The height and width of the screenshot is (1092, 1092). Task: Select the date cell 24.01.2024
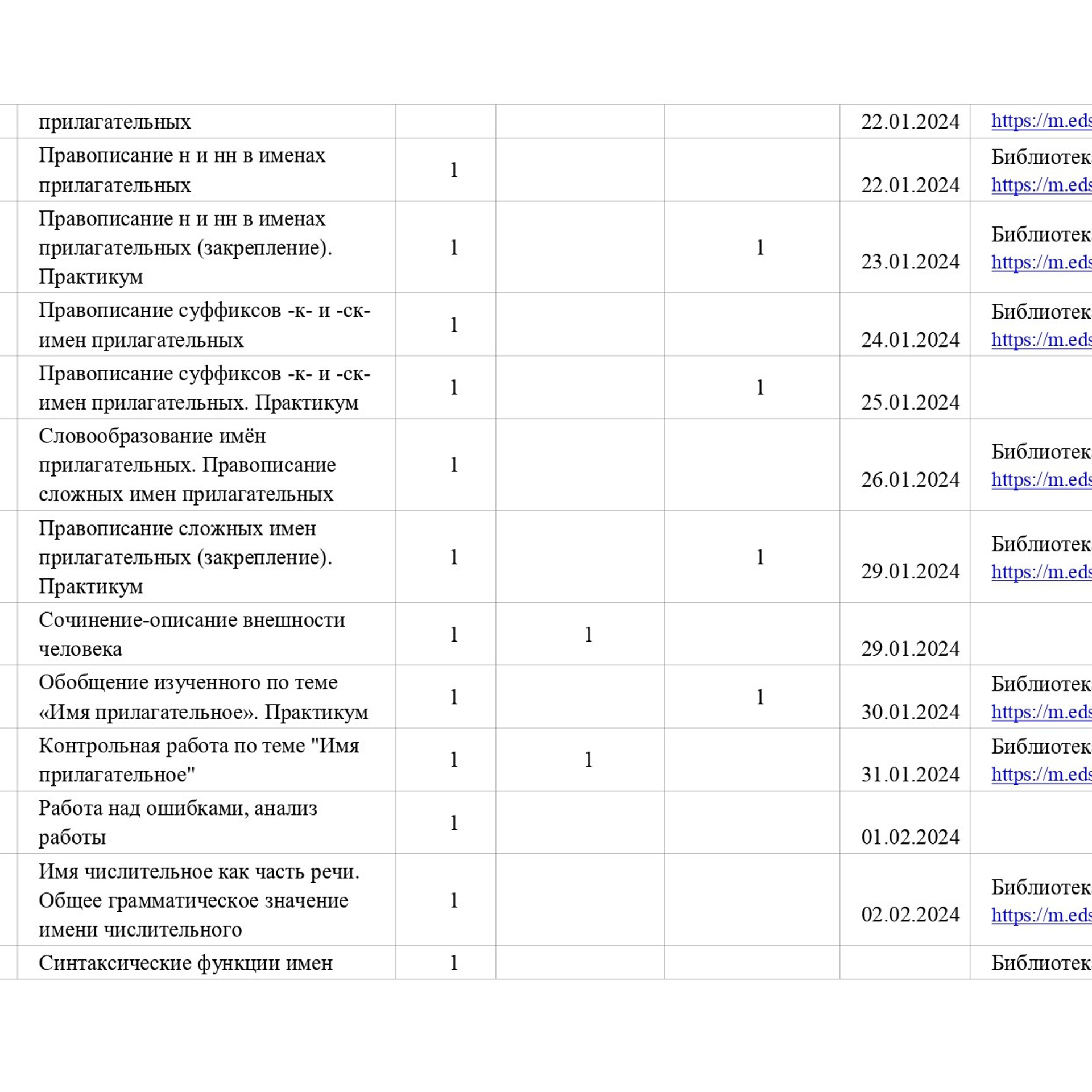[910, 340]
